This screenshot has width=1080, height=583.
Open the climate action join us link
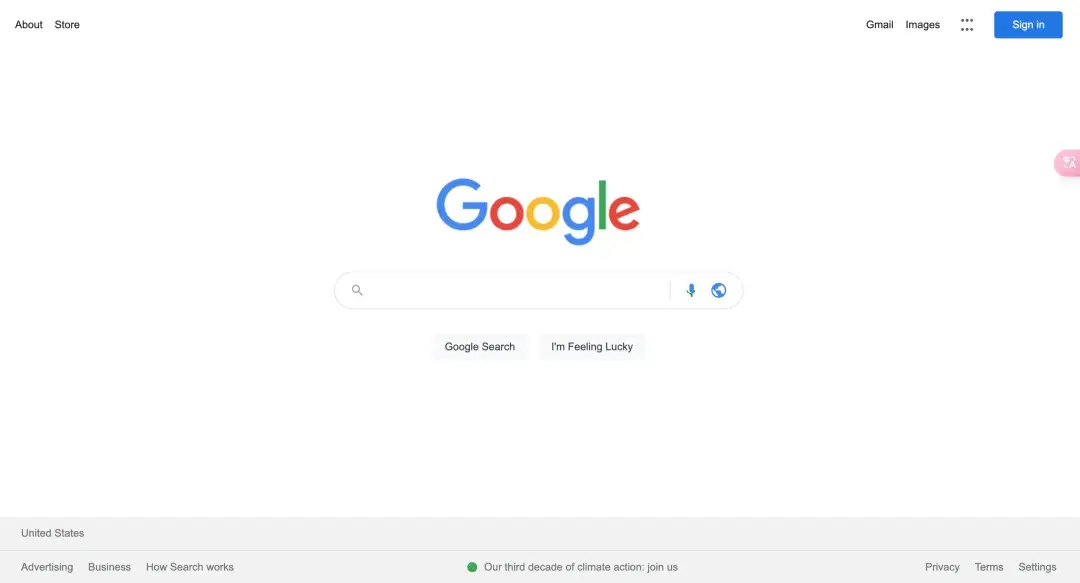(x=581, y=567)
